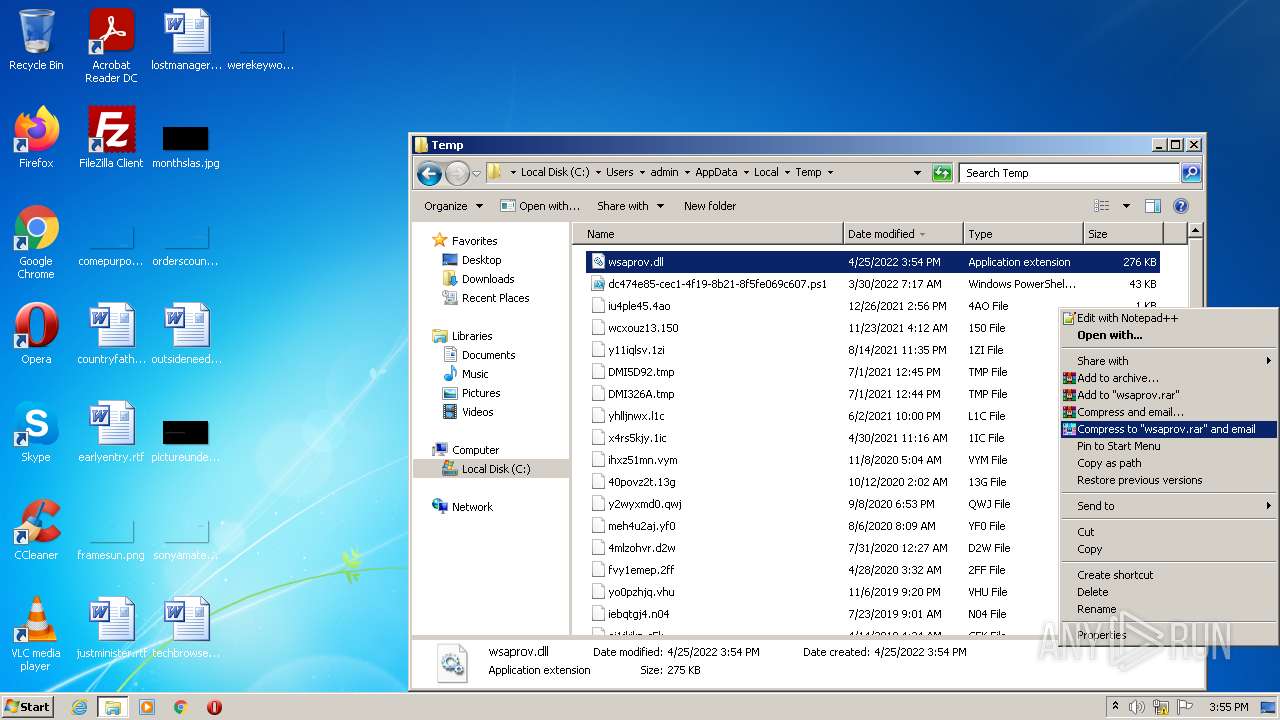The width and height of the screenshot is (1280, 720).
Task: Open Firefox desktop shortcut
Action: click(36, 137)
